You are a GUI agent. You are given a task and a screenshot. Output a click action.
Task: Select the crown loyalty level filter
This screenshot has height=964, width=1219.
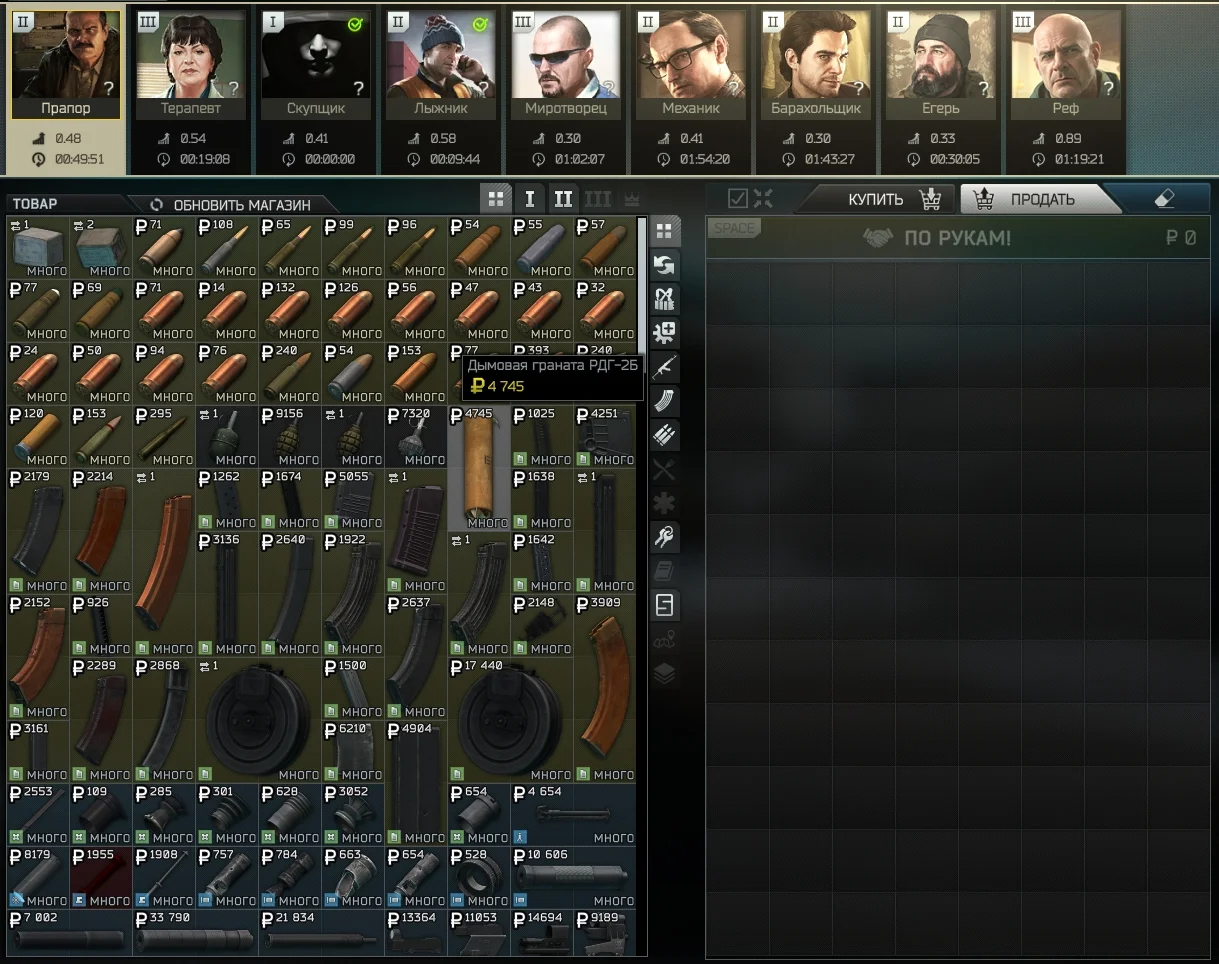pos(631,198)
